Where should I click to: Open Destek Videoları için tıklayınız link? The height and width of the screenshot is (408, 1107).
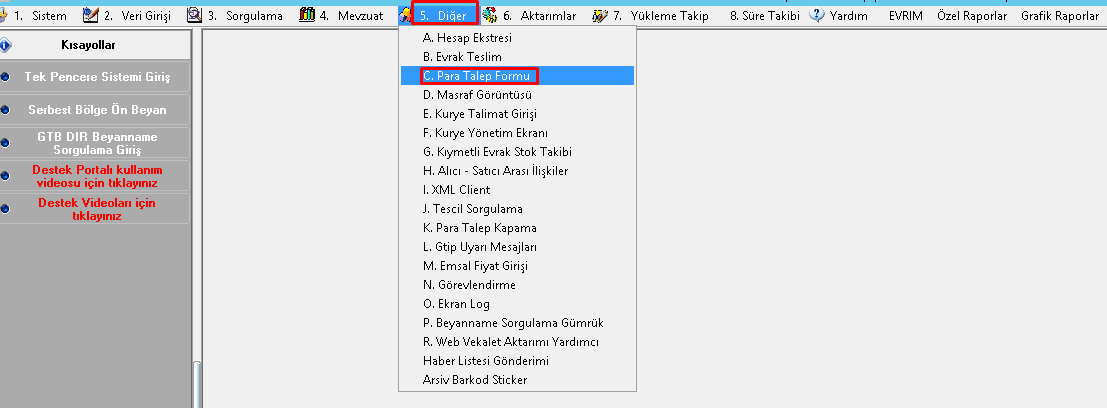pyautogui.click(x=97, y=209)
